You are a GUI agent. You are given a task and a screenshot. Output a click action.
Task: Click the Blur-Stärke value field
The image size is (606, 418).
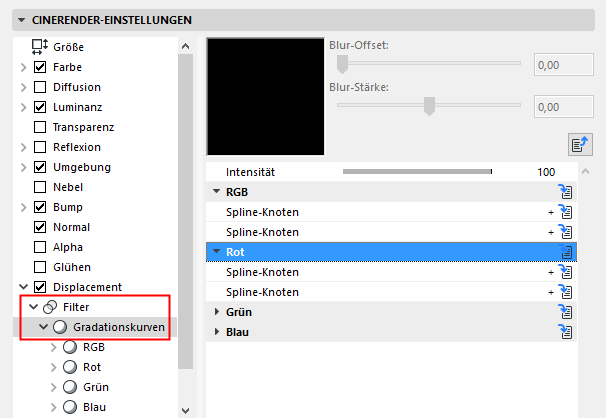click(x=563, y=107)
